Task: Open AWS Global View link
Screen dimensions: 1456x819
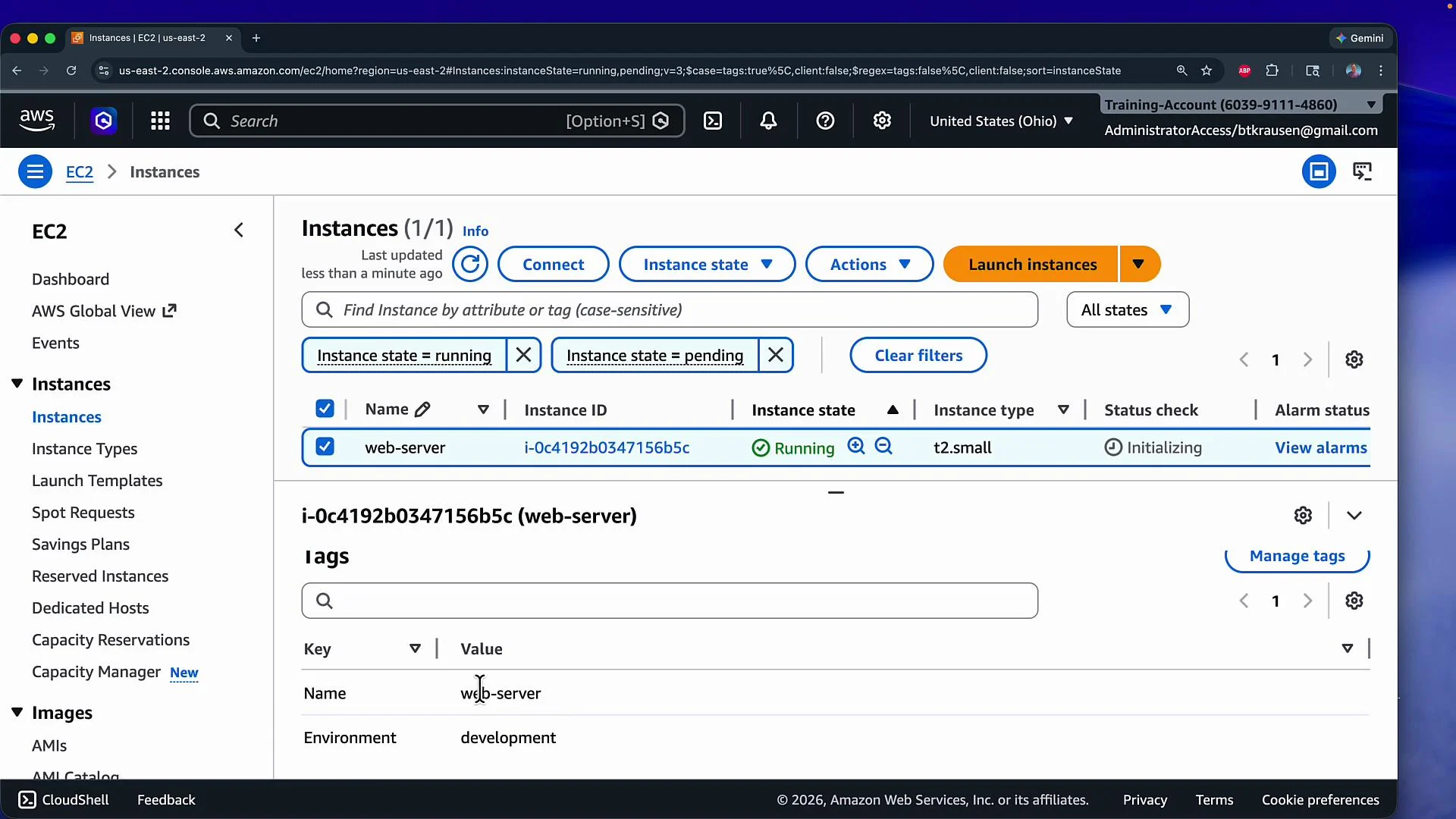Action: point(104,311)
